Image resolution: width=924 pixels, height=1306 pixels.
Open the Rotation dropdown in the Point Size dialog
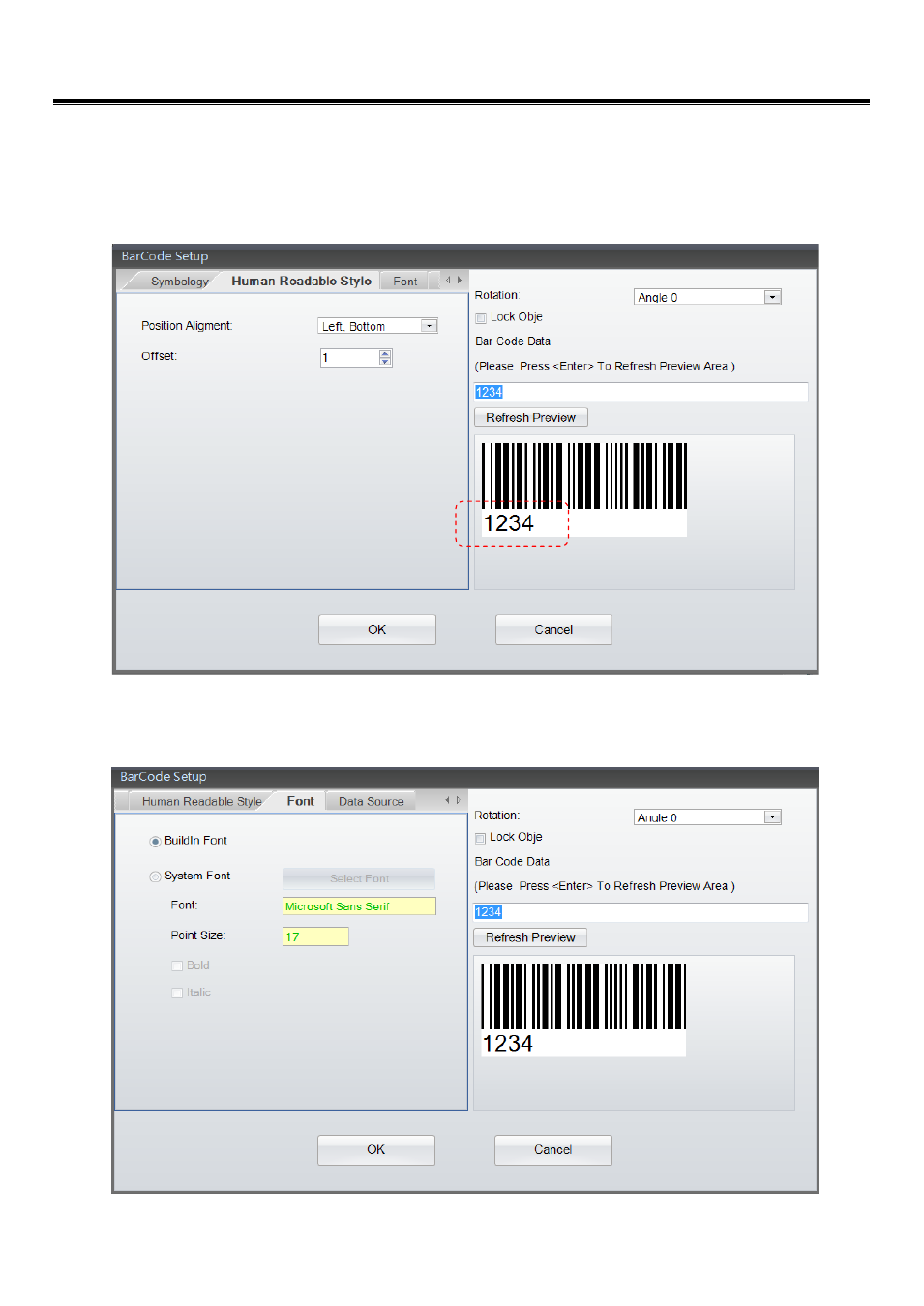[707, 817]
